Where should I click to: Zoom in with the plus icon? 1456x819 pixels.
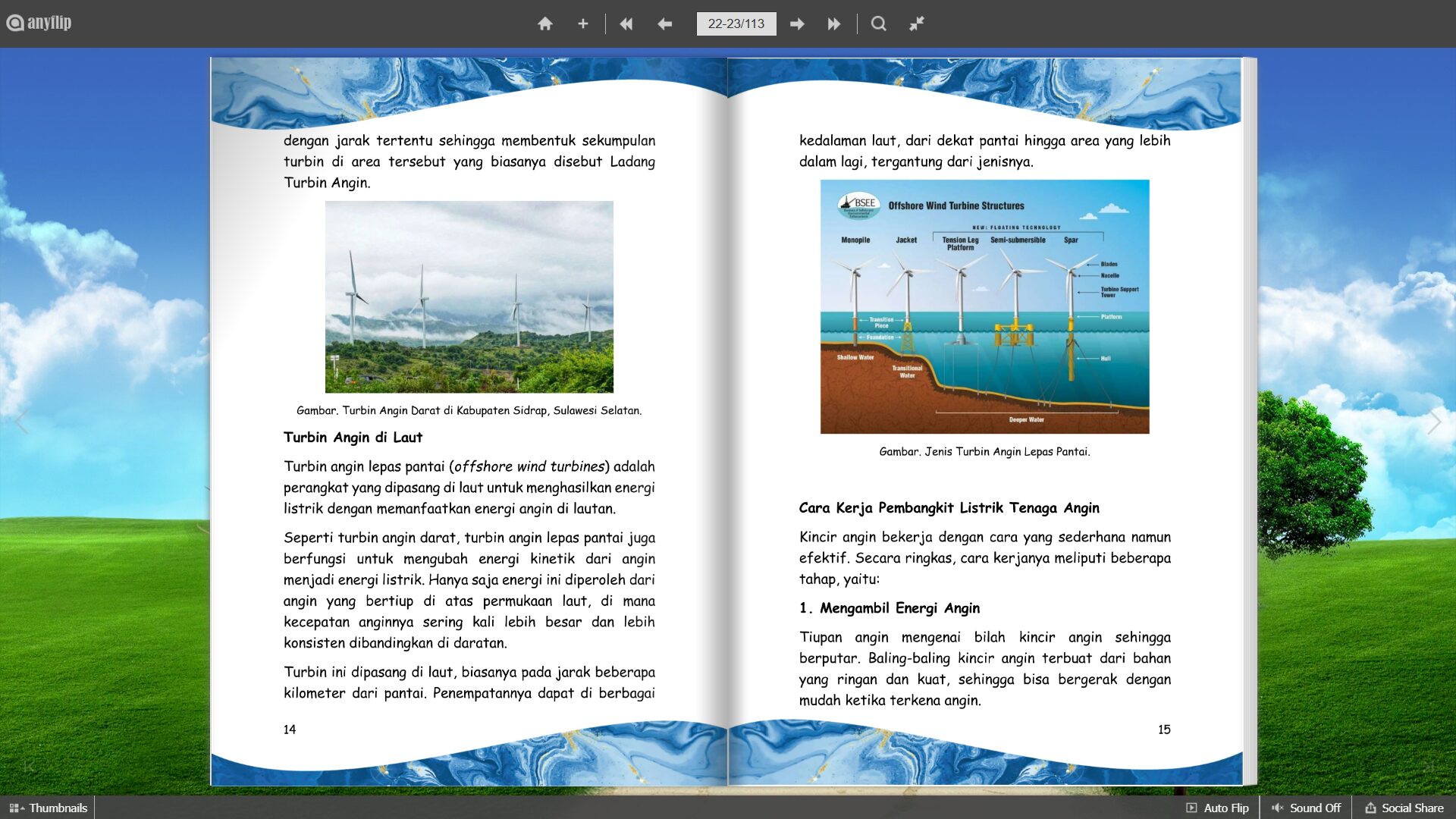582,24
